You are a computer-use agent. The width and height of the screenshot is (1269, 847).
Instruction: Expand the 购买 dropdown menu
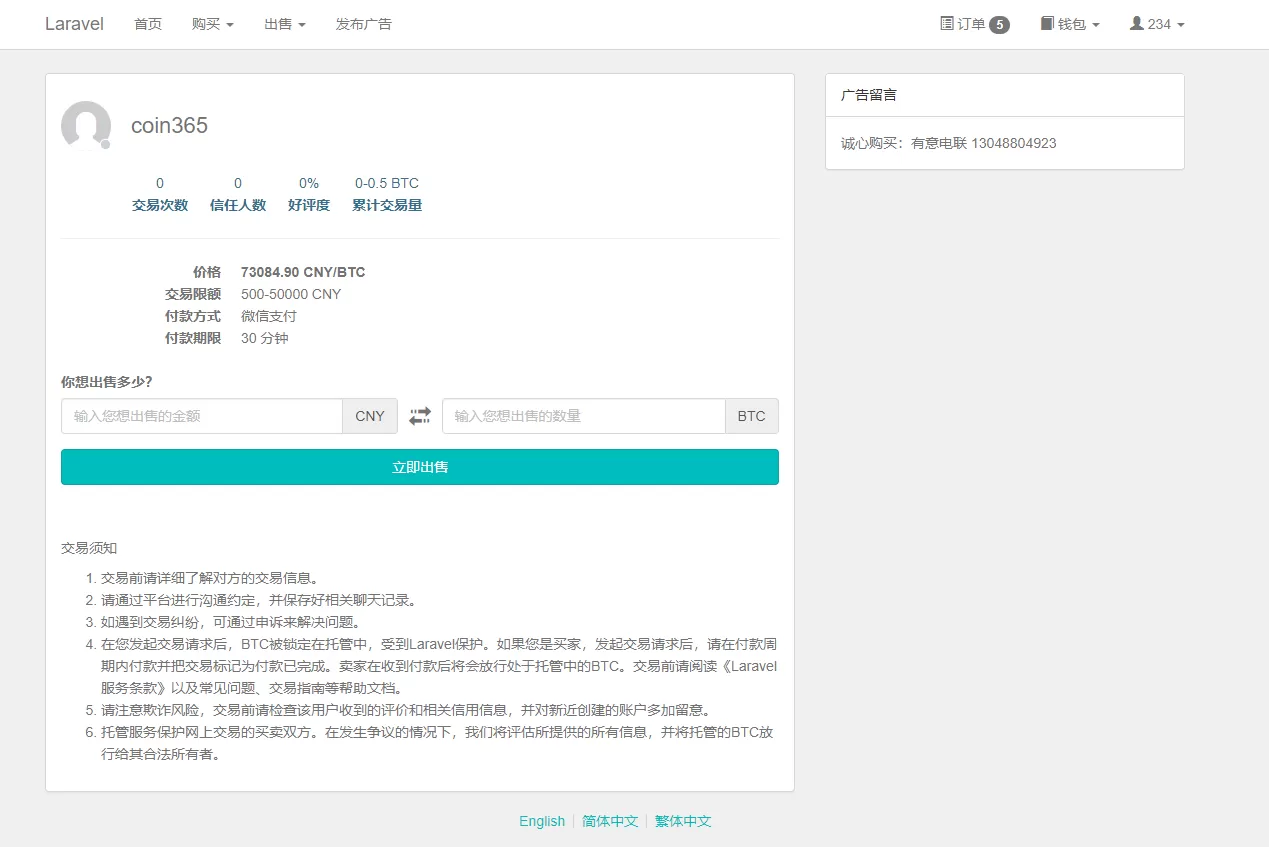tap(212, 24)
